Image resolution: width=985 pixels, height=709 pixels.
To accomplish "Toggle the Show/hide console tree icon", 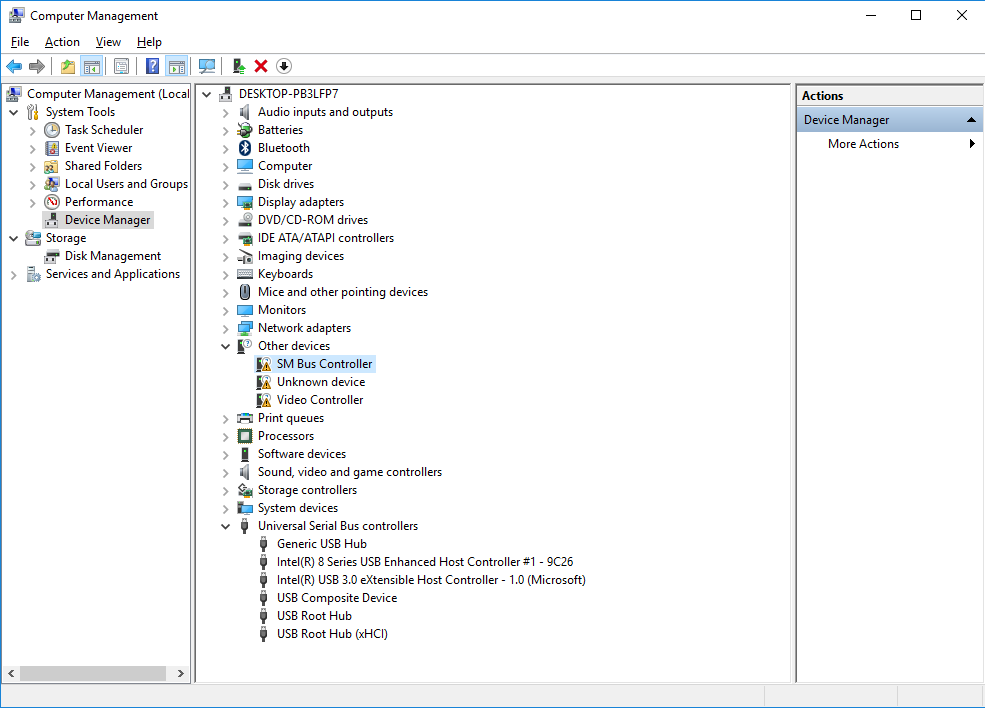I will click(91, 66).
